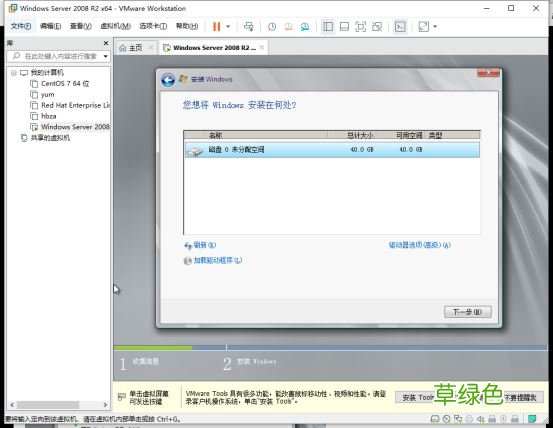Viewport: 553px width, 428px height.
Task: Close the library panel
Action: point(106,43)
